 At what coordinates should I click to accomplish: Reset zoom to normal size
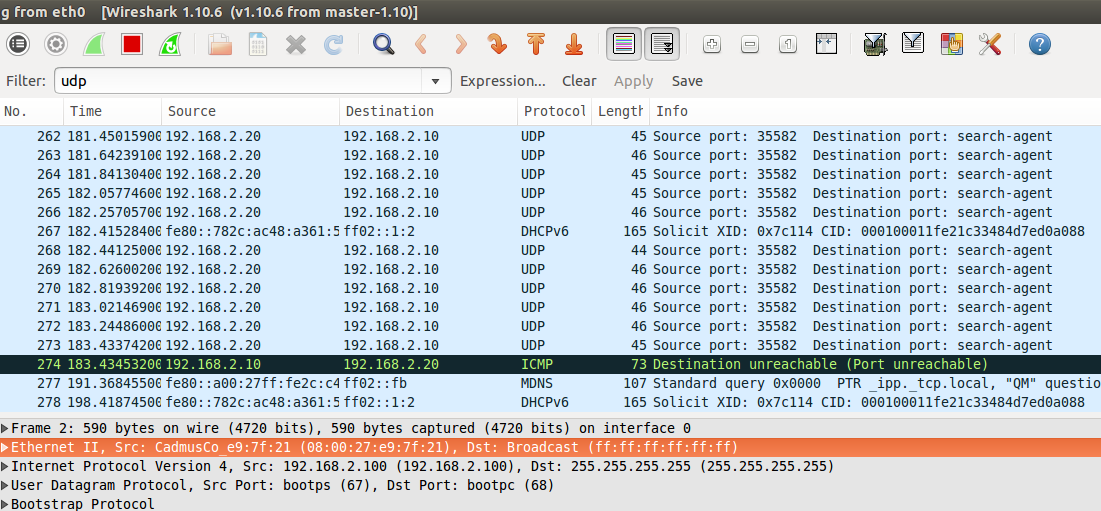(788, 44)
